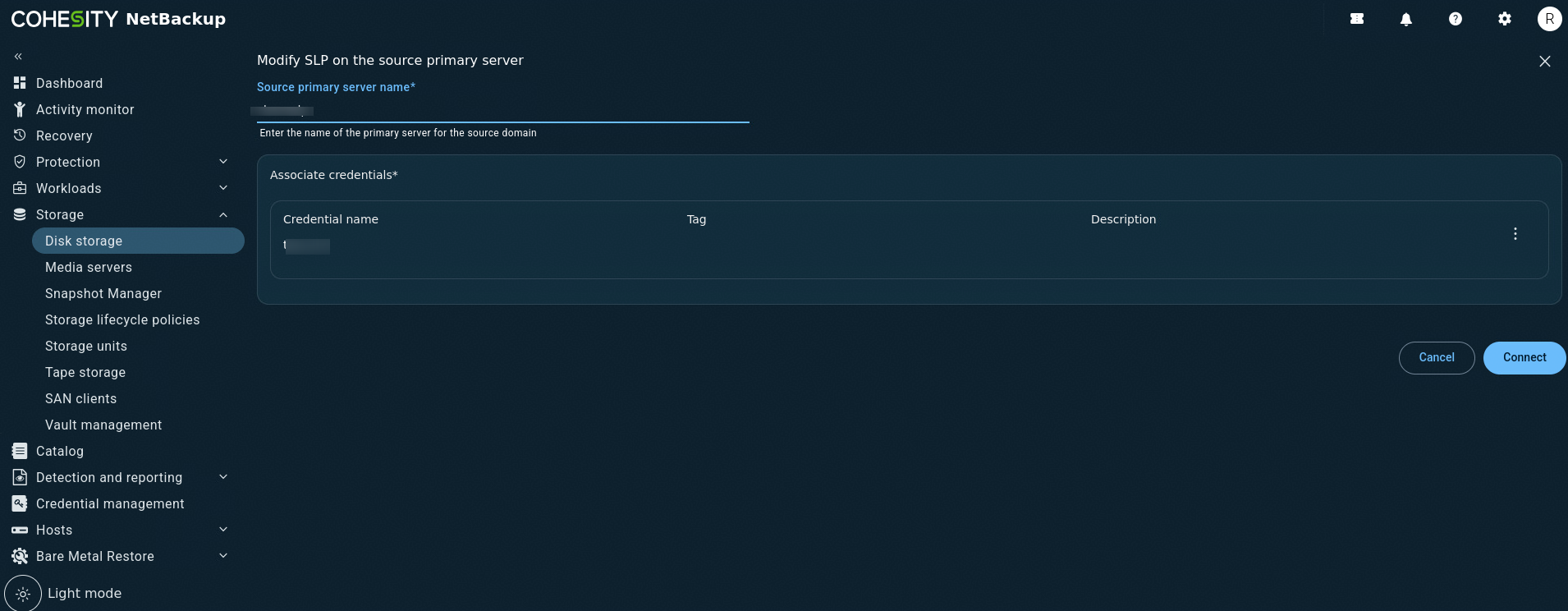1568x611 pixels.
Task: Go to Storage lifecycle policies
Action: (x=122, y=319)
